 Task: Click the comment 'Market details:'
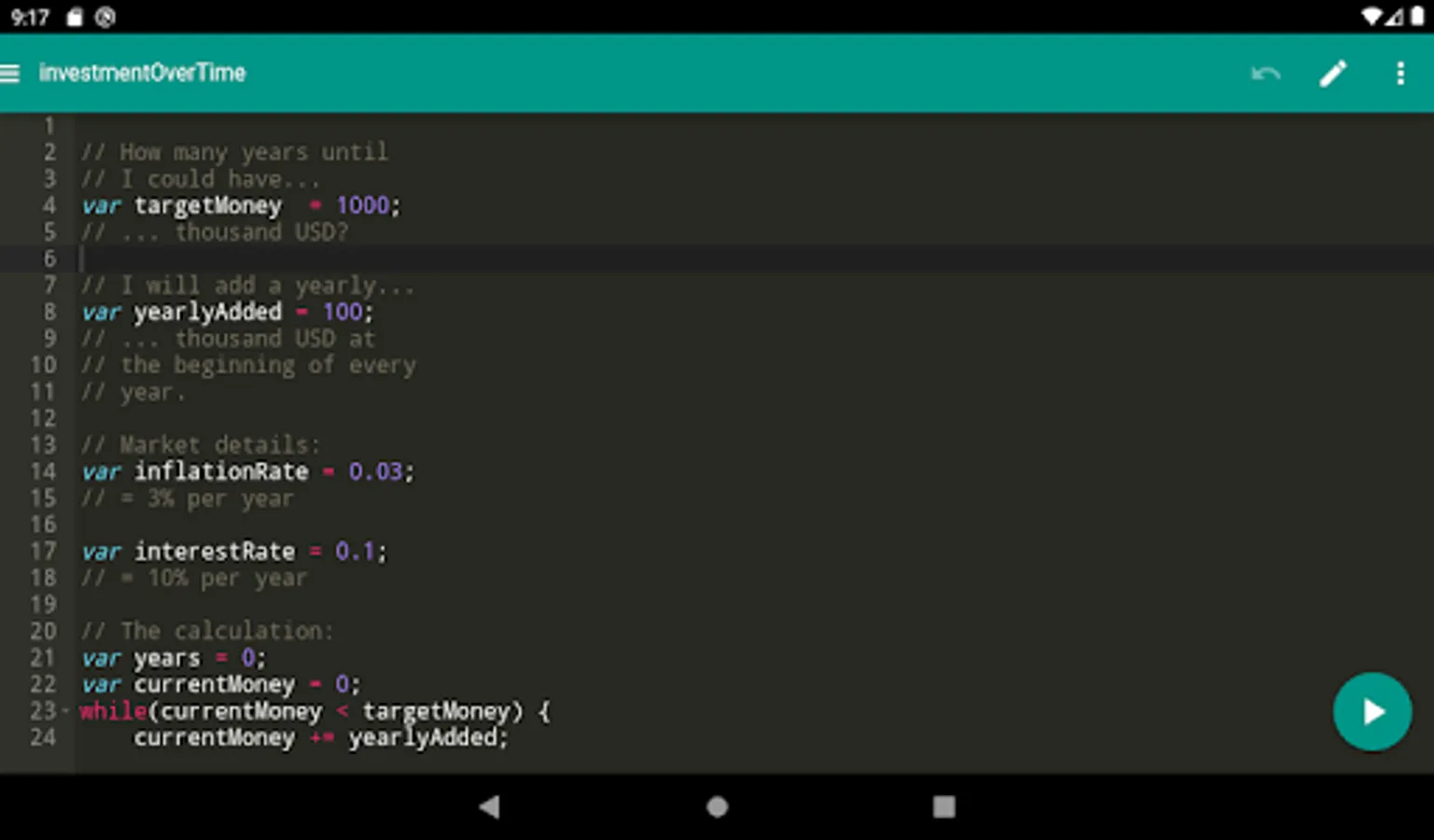[x=201, y=444]
